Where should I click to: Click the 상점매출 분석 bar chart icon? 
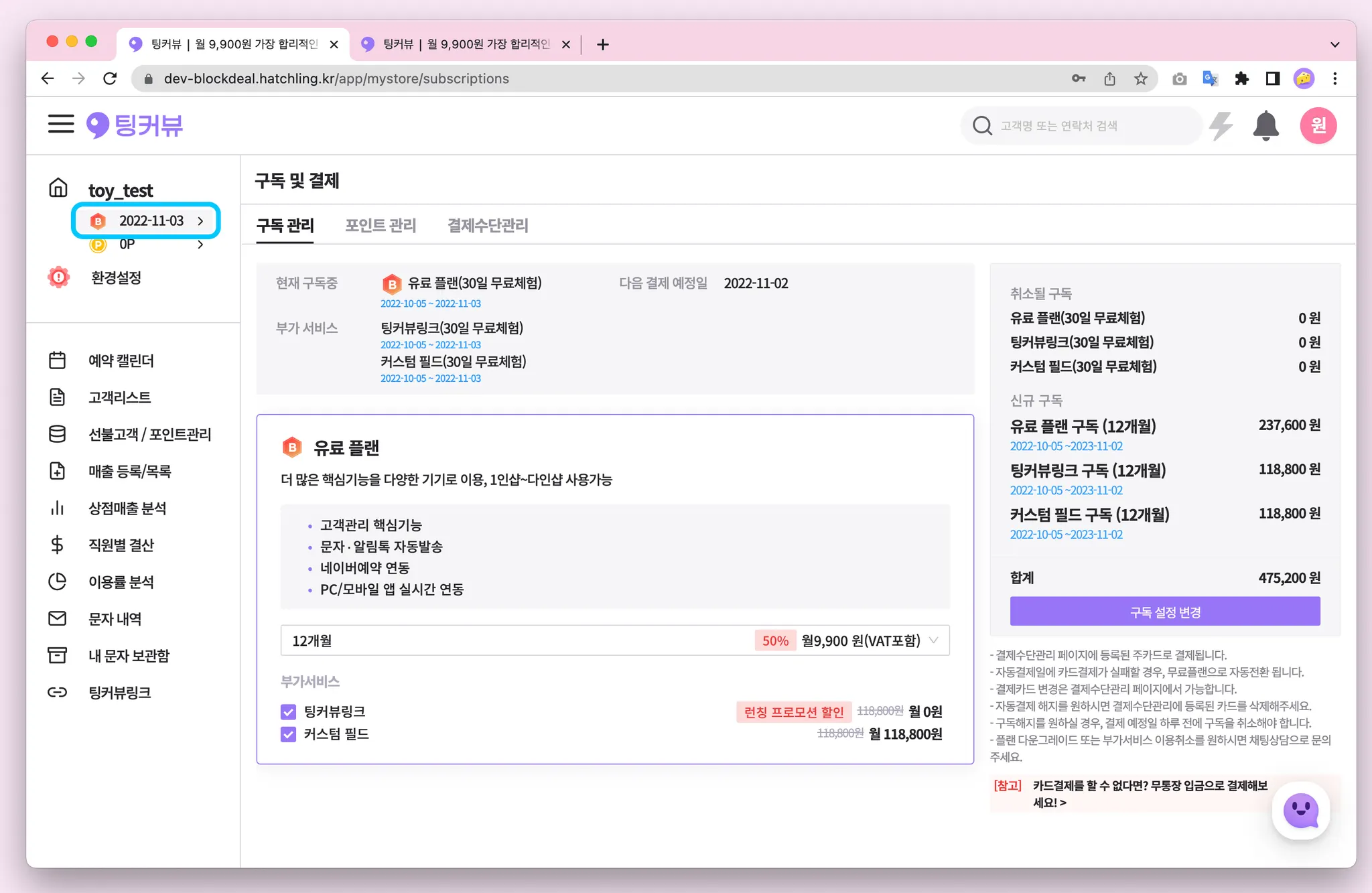pos(58,508)
